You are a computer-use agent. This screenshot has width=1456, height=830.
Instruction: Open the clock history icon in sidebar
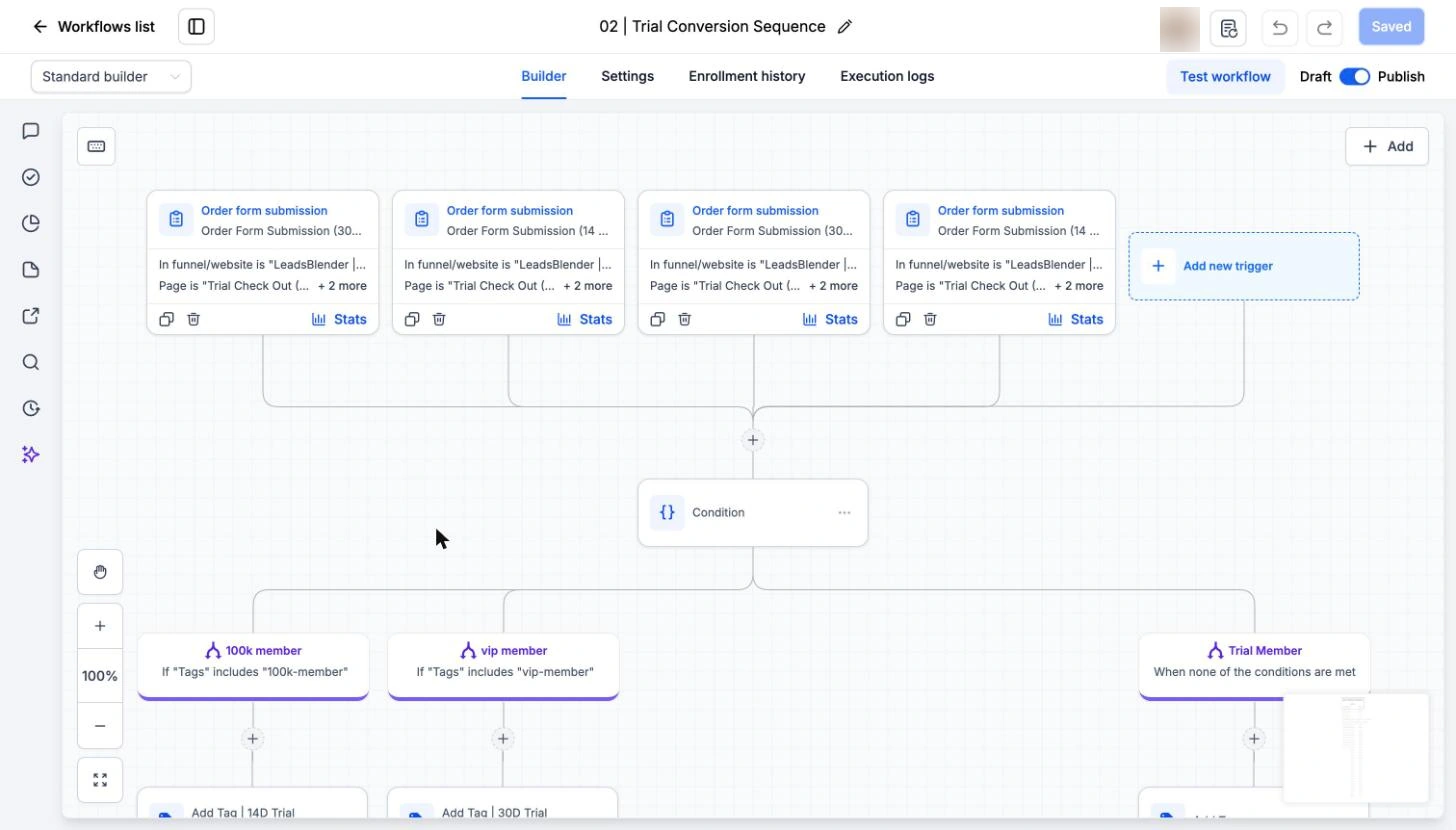click(x=31, y=408)
